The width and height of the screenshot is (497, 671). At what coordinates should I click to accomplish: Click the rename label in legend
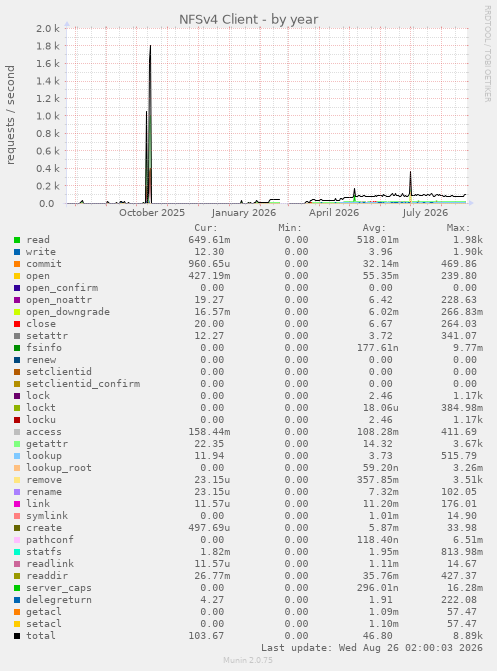click(x=44, y=492)
